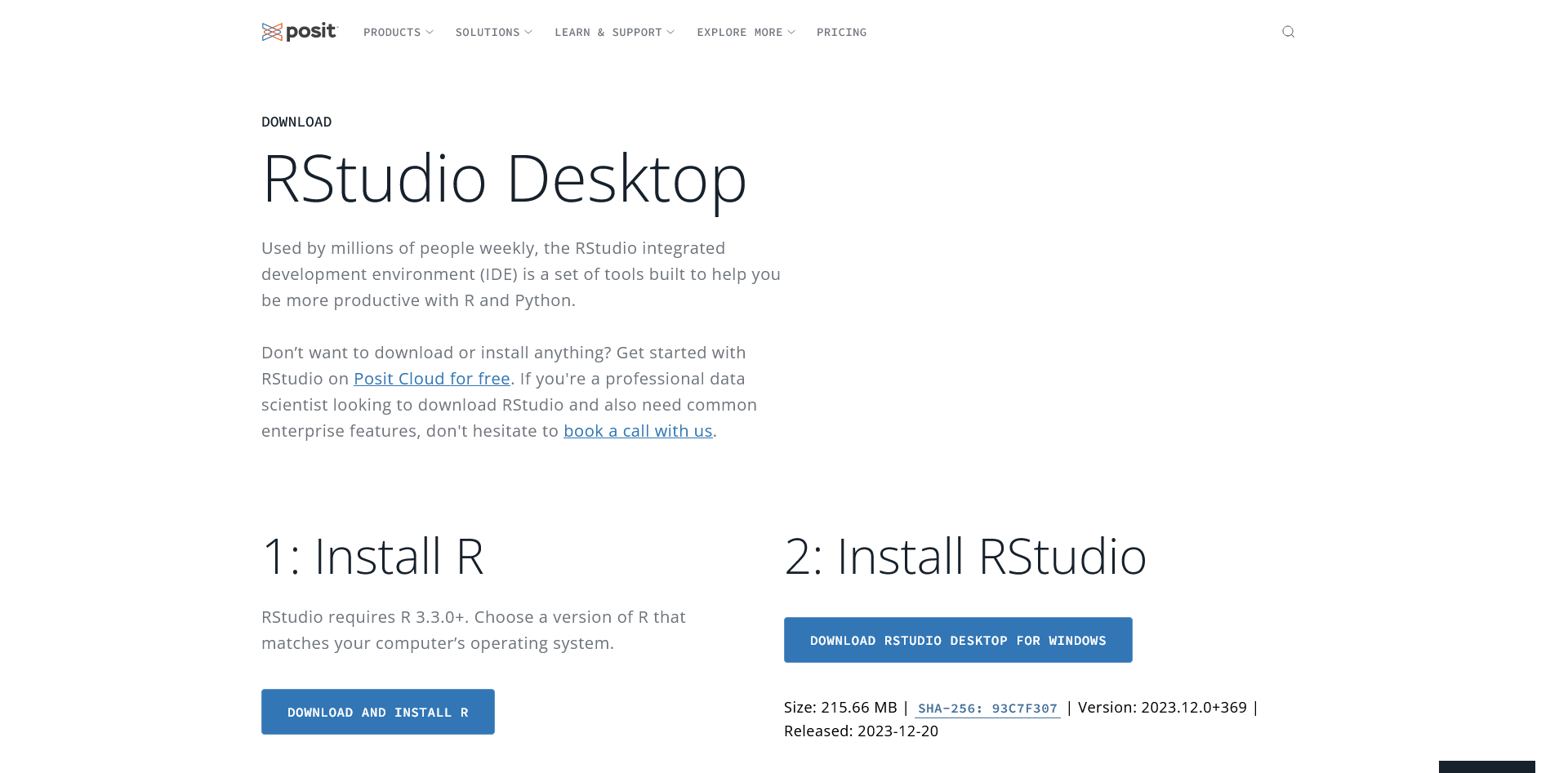The height and width of the screenshot is (773, 1568).
Task: Click the Released: 2023-12-20 text
Action: pyautogui.click(x=861, y=731)
